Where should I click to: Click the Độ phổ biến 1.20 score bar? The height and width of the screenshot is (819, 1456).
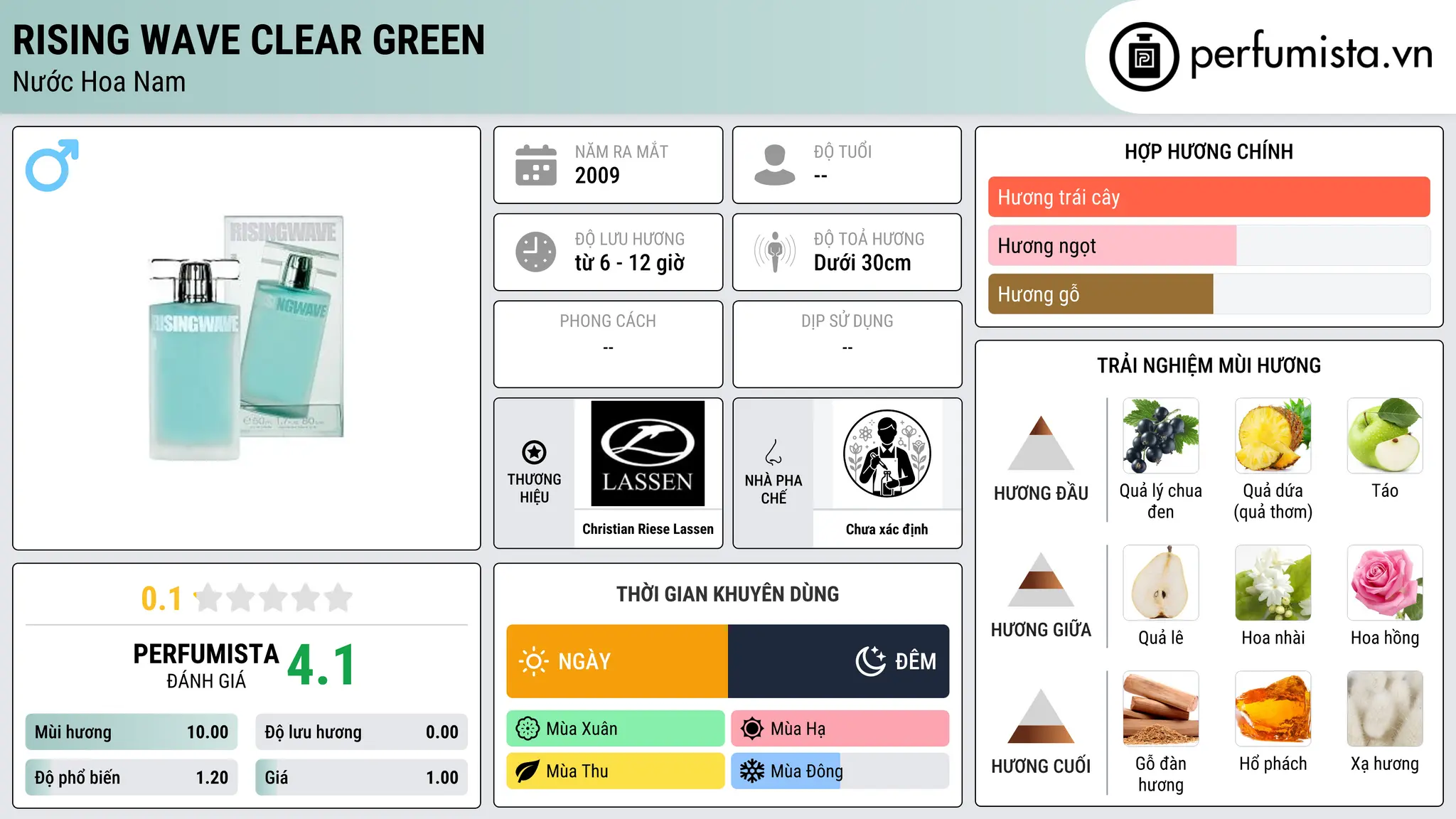tap(132, 778)
